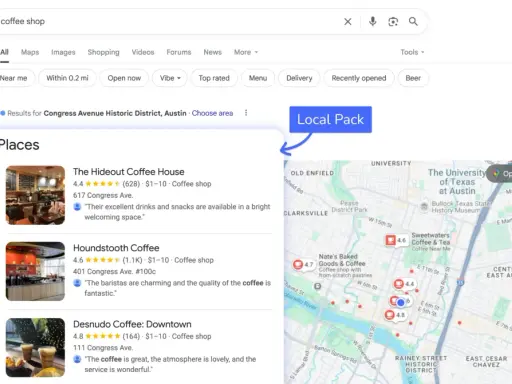Click the 4.7 map pin near Nate's Baked Goods
512x384 pixels.
pos(303,265)
